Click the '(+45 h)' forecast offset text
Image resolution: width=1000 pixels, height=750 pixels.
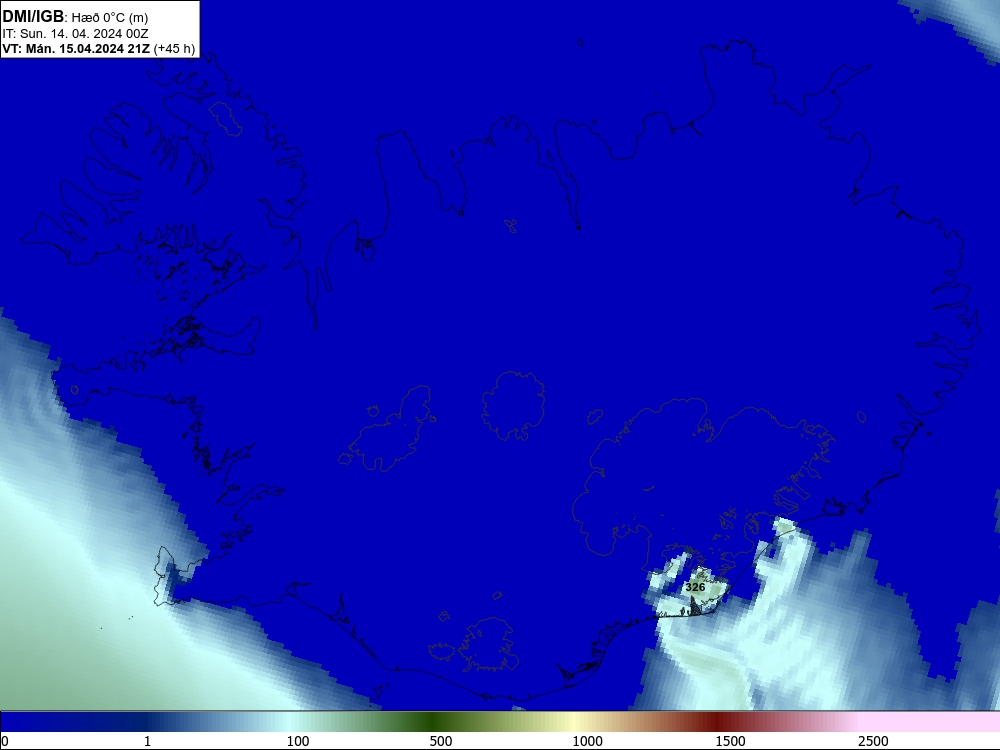tap(174, 49)
